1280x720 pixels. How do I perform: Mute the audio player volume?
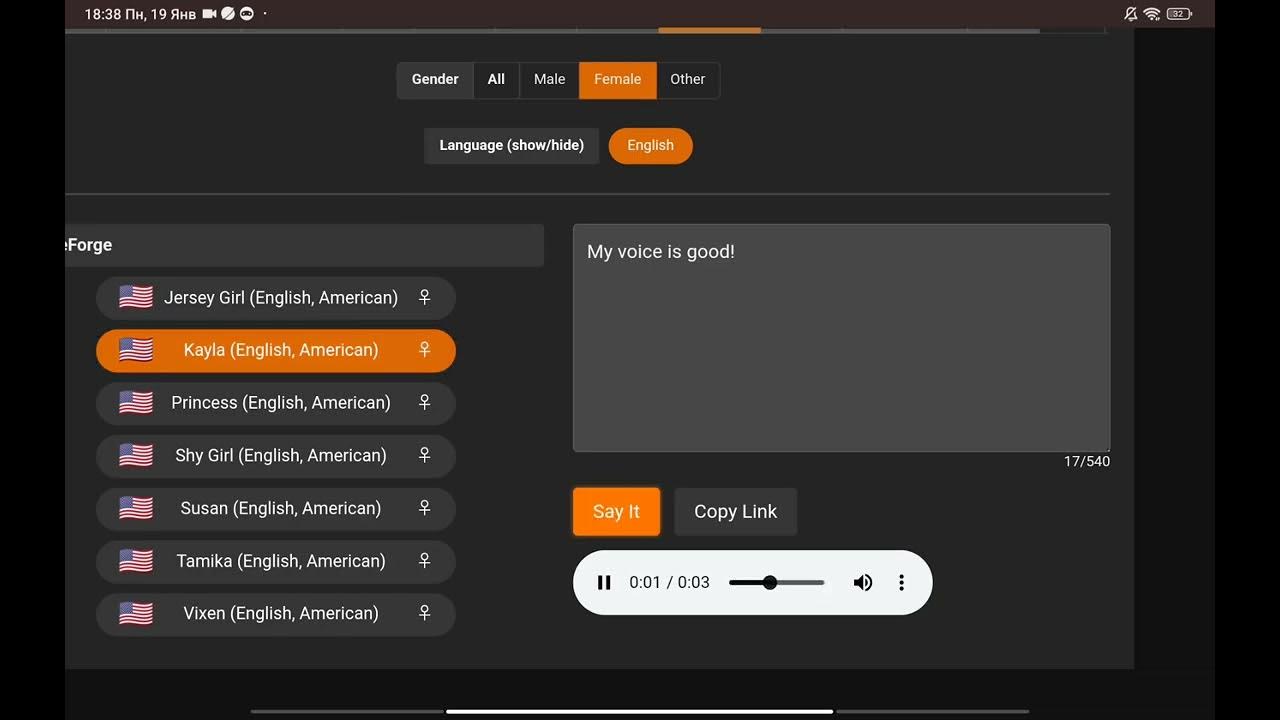[862, 583]
